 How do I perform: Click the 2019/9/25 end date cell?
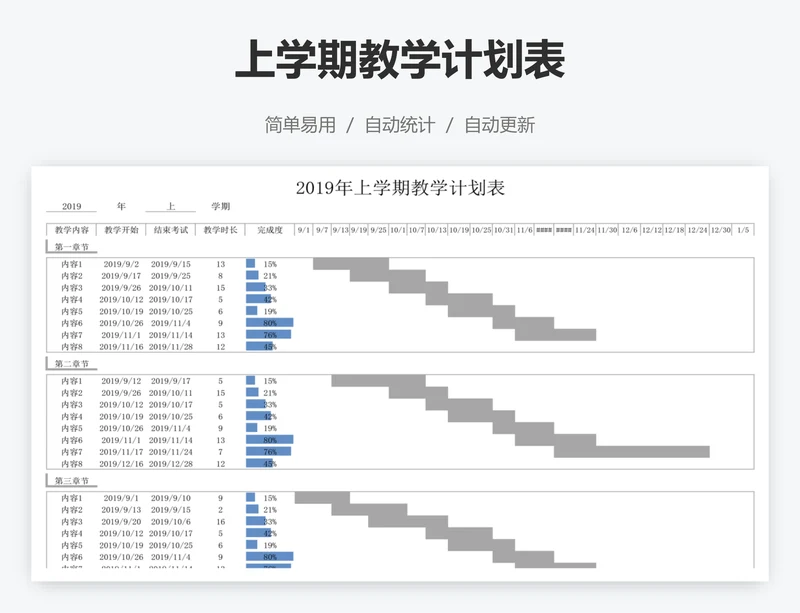[x=170, y=276]
